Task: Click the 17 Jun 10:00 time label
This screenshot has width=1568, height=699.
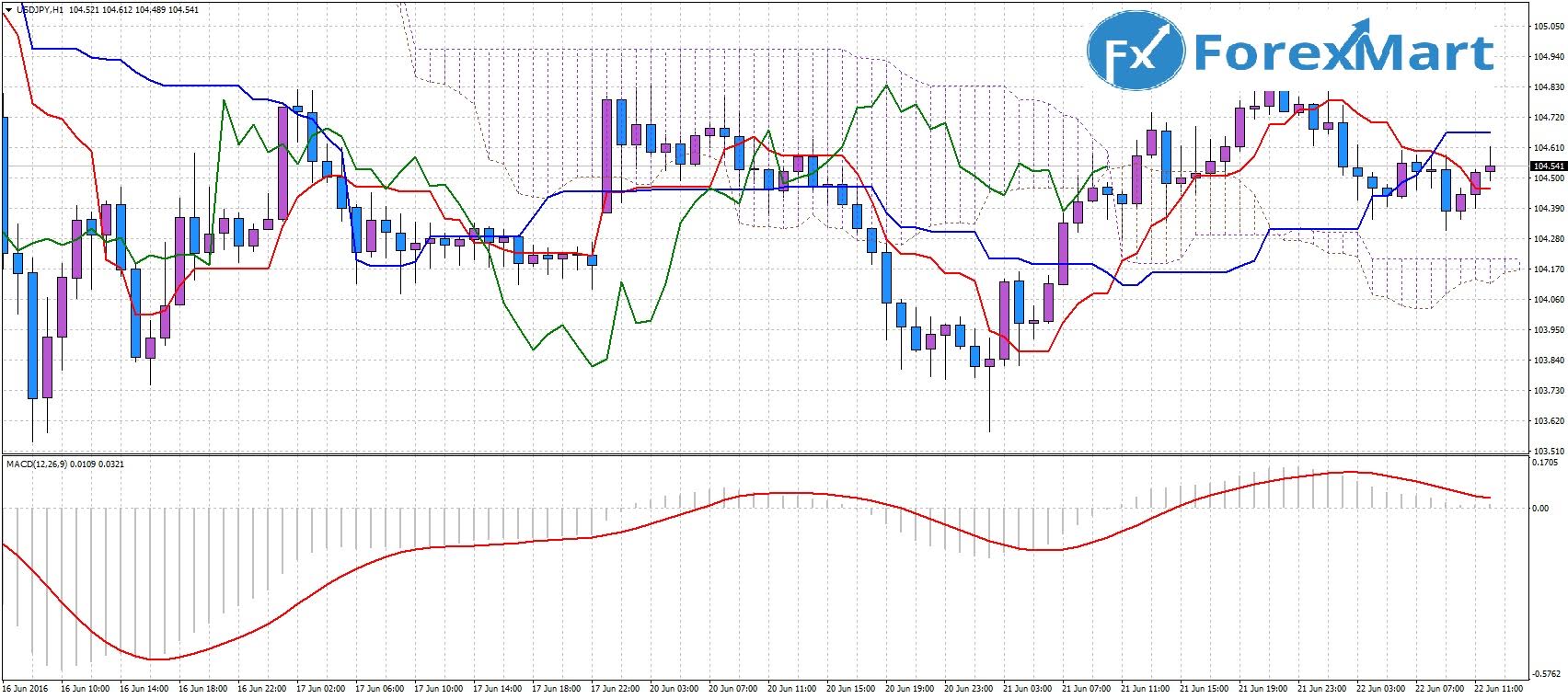Action: point(439,688)
